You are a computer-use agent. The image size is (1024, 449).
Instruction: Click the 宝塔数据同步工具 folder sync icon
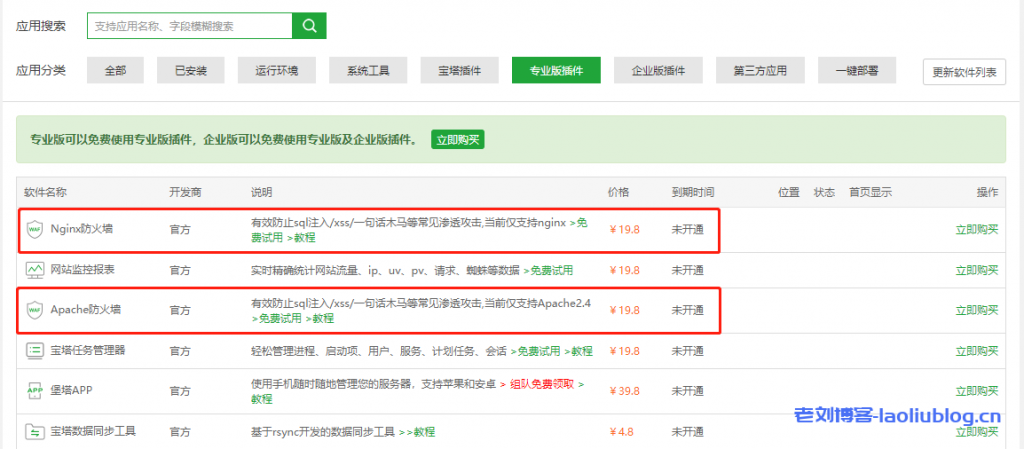pyautogui.click(x=34, y=431)
